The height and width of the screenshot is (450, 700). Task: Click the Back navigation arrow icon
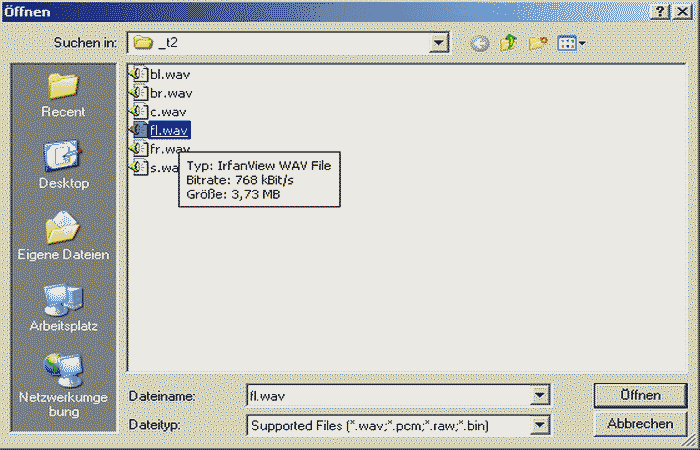click(480, 43)
